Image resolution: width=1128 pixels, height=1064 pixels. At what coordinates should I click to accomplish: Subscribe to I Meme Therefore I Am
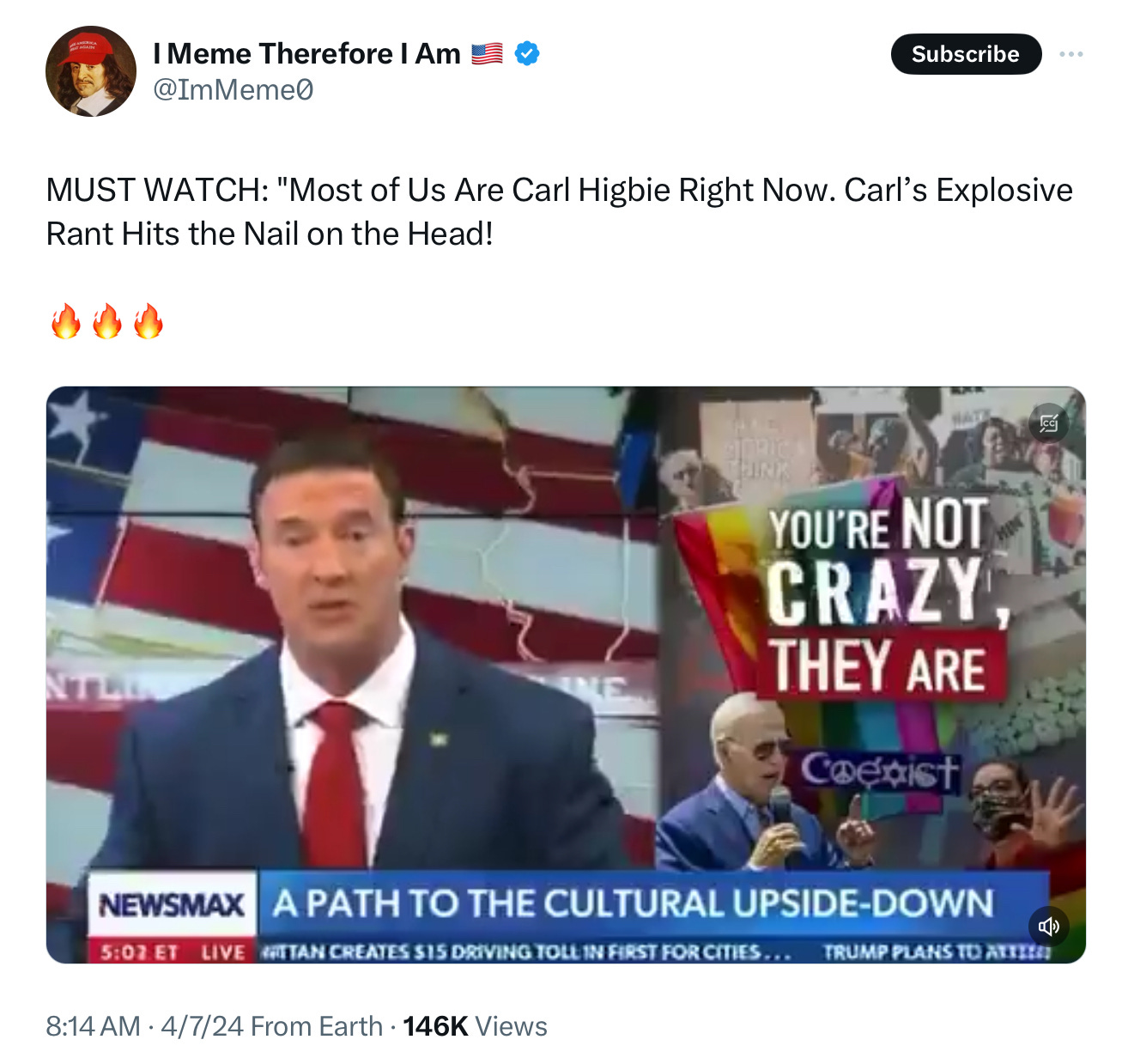point(966,54)
